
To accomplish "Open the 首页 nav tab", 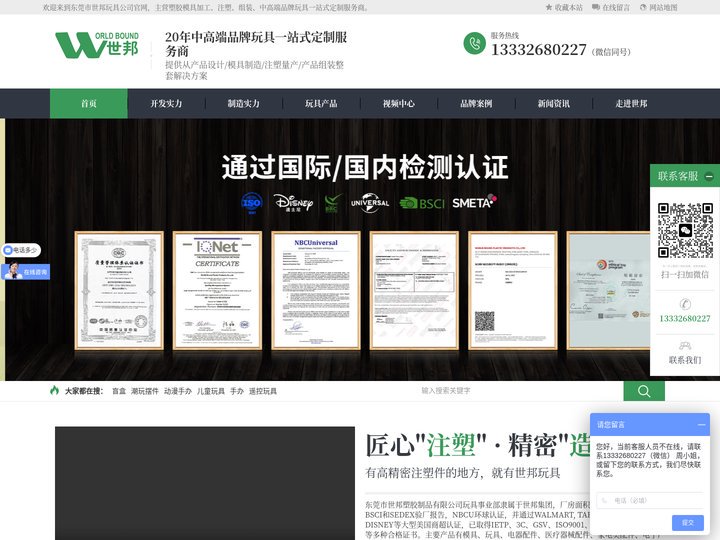I will (89, 104).
